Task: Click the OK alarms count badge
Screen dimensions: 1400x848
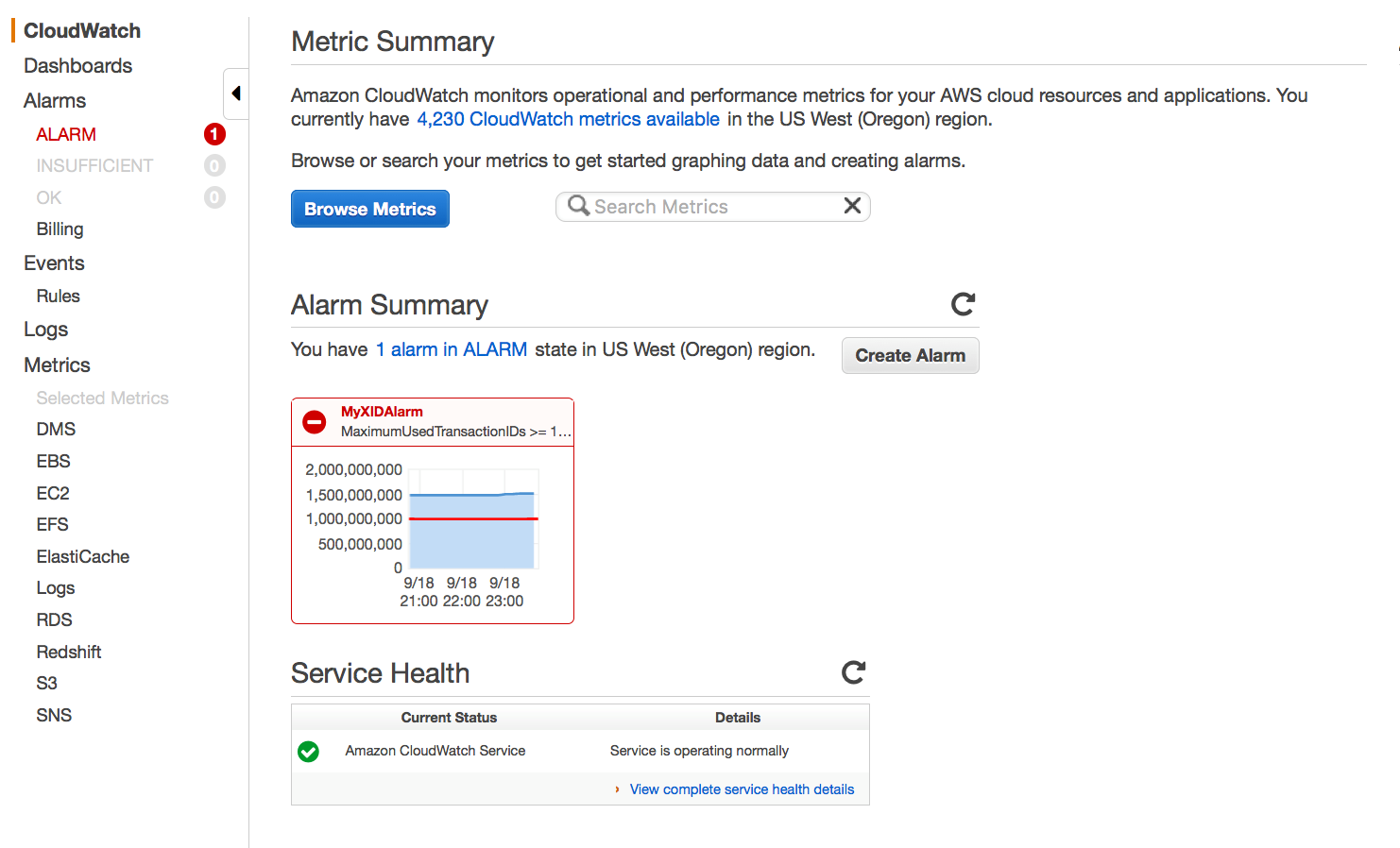Action: click(x=214, y=197)
